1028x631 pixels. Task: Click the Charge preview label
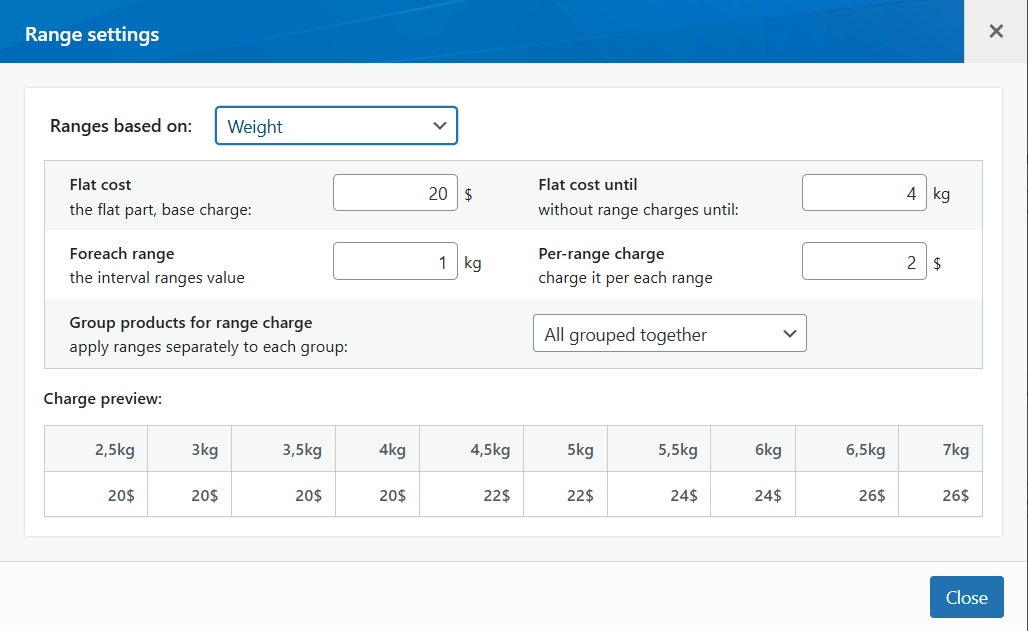[x=103, y=399]
